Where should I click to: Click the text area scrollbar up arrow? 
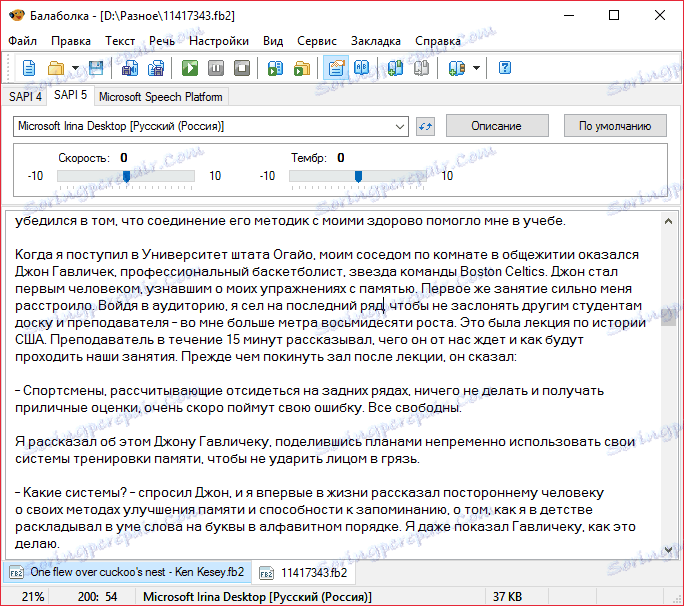(668, 222)
